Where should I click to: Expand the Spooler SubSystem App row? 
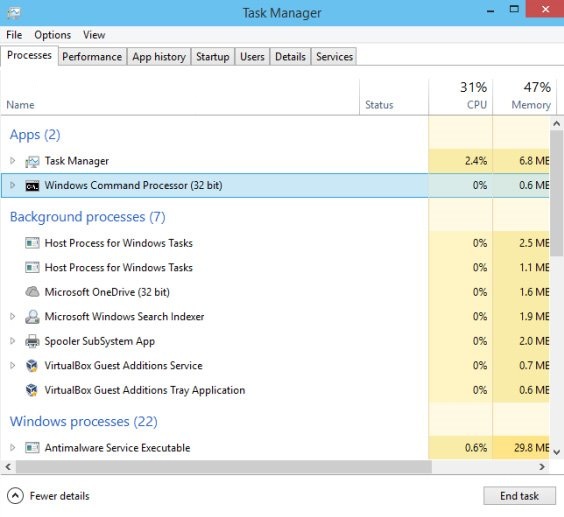13,341
